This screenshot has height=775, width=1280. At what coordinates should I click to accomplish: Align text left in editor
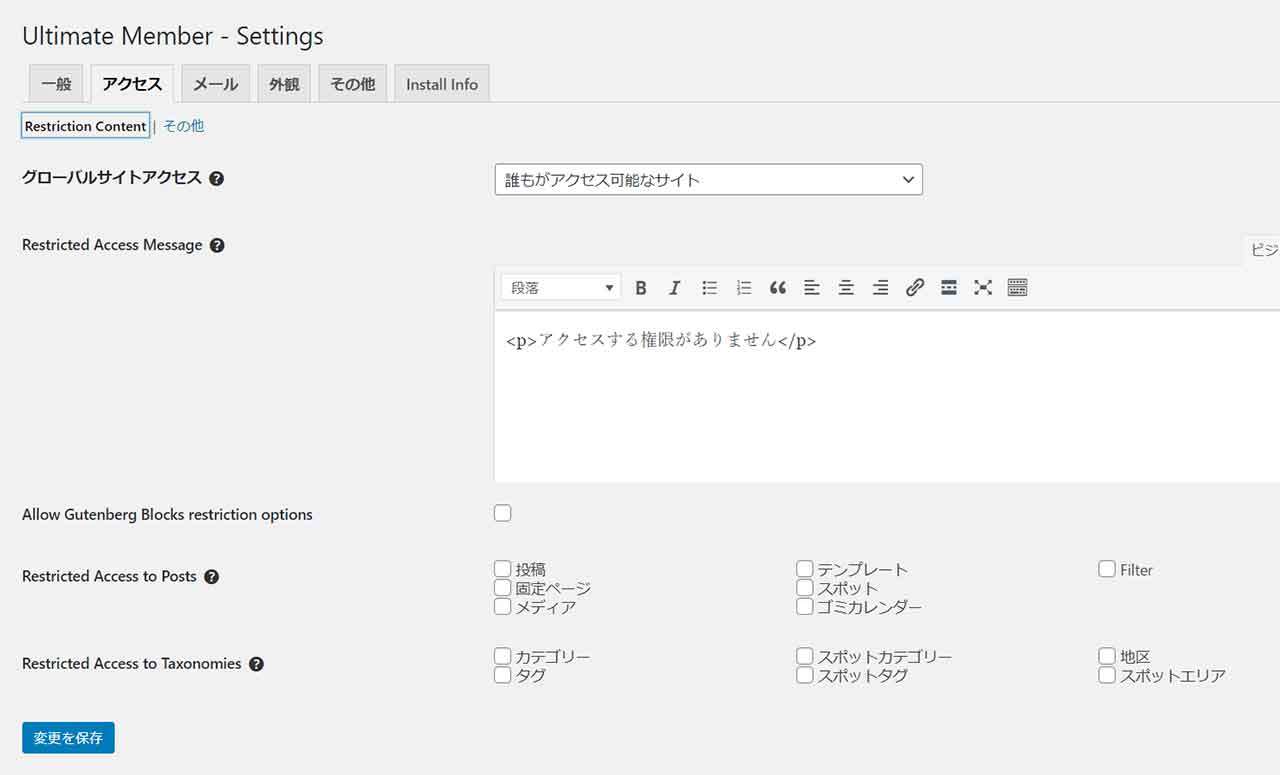812,288
